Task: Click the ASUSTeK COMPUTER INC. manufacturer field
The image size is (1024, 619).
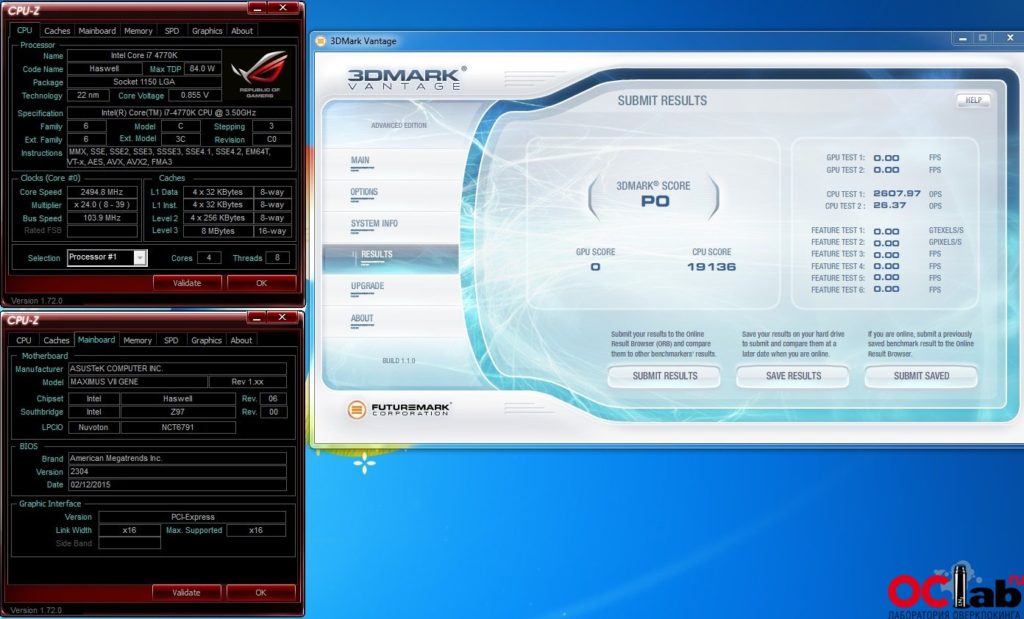Action: 177,369
